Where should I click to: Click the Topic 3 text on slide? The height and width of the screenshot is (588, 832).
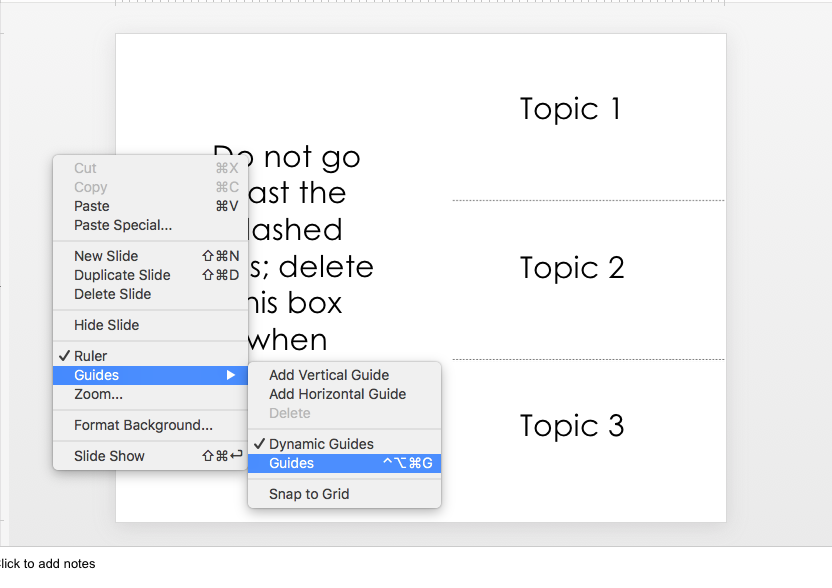pyautogui.click(x=572, y=426)
